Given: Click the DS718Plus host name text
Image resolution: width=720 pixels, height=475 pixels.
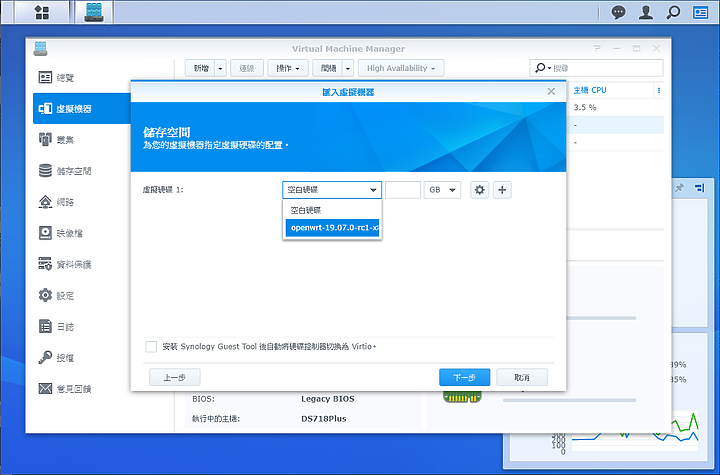Looking at the screenshot, I should [x=324, y=418].
